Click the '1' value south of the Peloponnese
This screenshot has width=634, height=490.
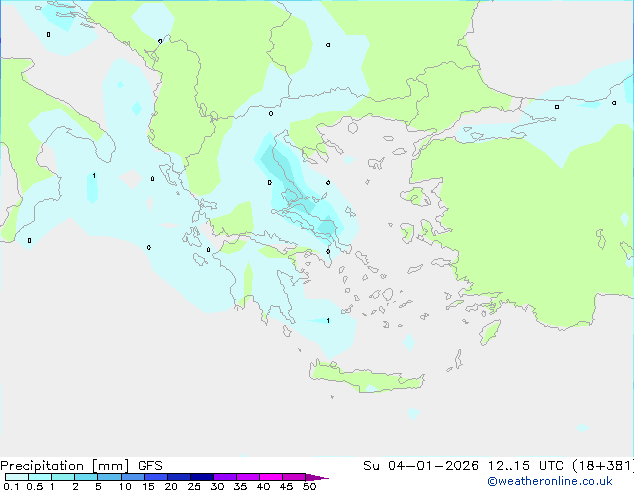[x=328, y=321]
